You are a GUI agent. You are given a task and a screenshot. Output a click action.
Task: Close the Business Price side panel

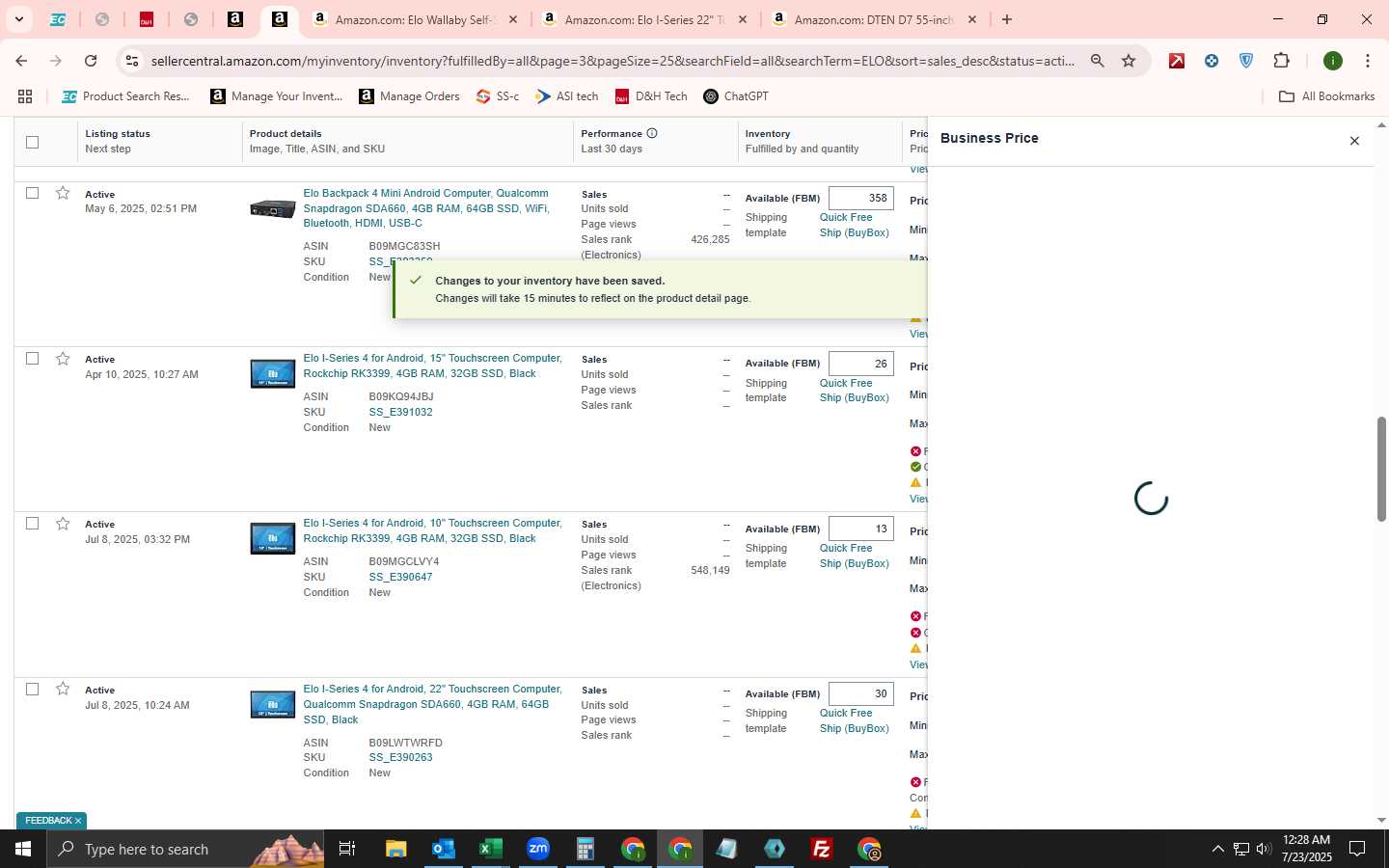(x=1354, y=141)
